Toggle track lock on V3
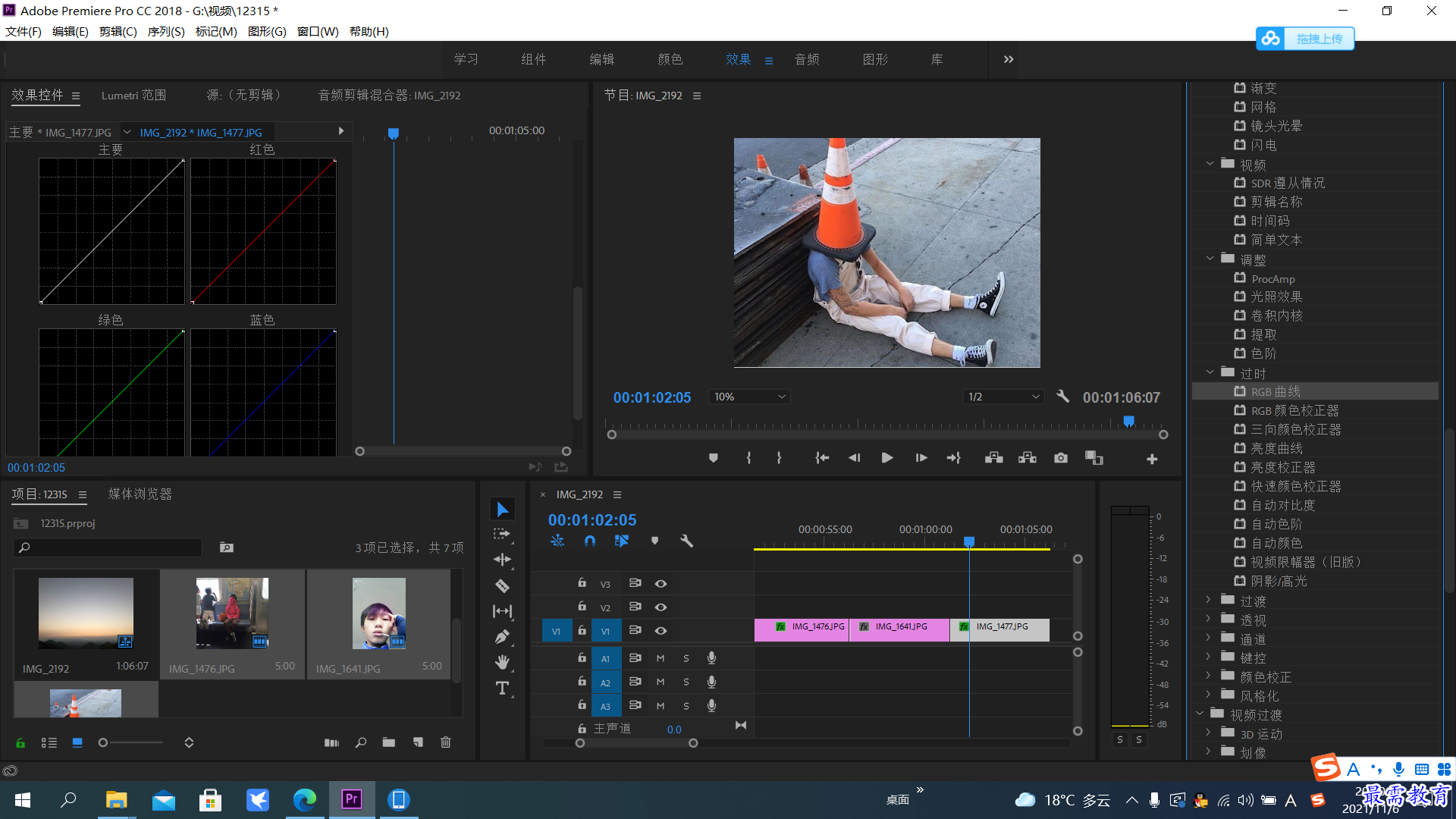Screen dimensions: 1456x819 [582, 583]
